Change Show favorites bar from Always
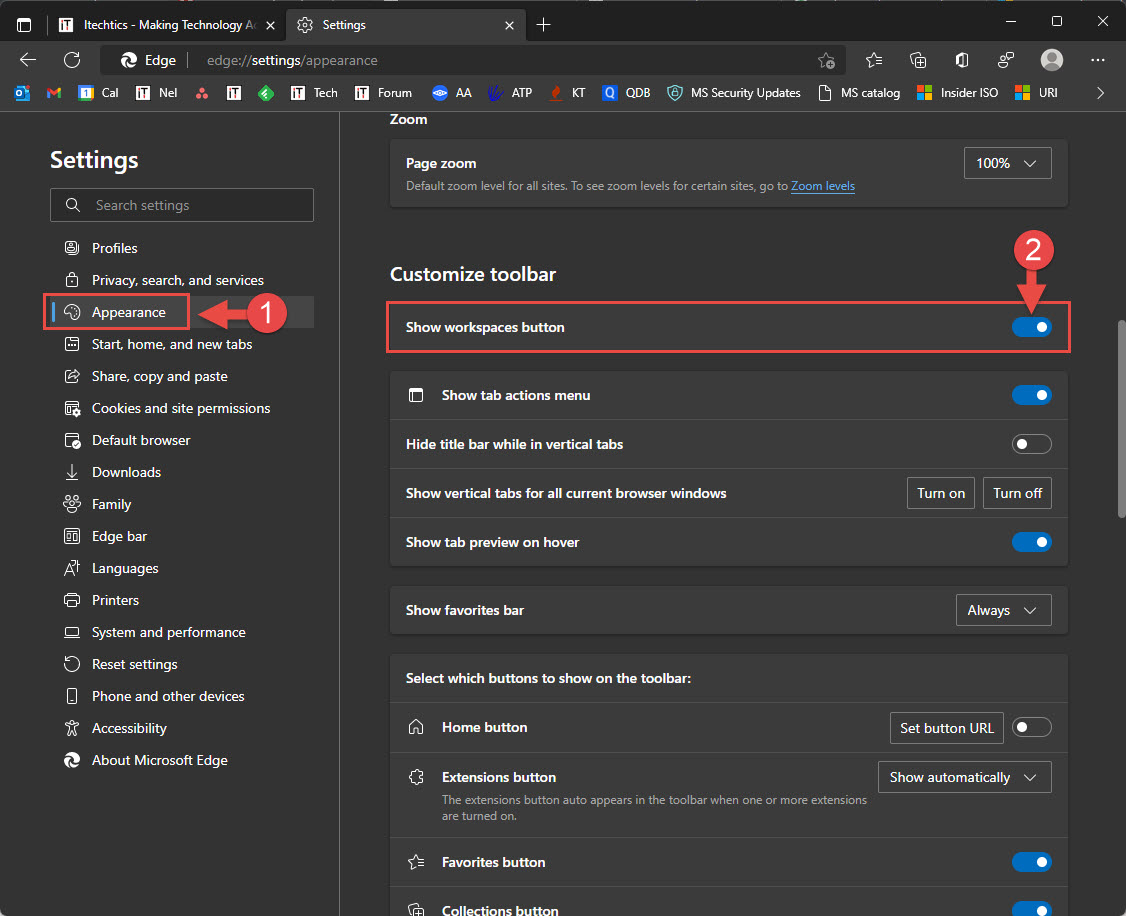Viewport: 1126px width, 916px height. point(1003,609)
